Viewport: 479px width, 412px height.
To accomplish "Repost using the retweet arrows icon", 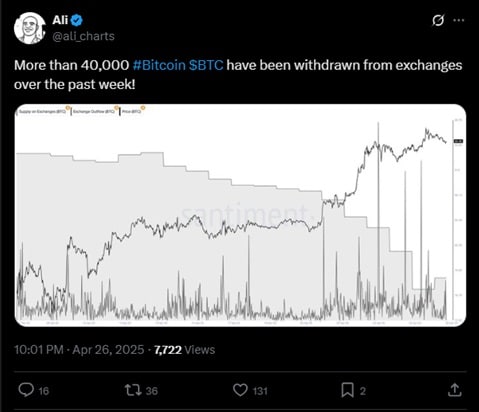I will click(x=133, y=390).
